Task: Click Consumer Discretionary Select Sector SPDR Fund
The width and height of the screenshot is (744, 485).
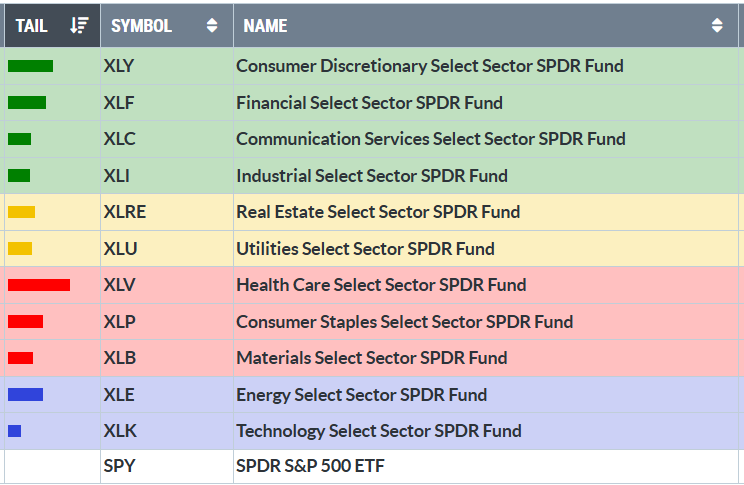Action: [429, 66]
